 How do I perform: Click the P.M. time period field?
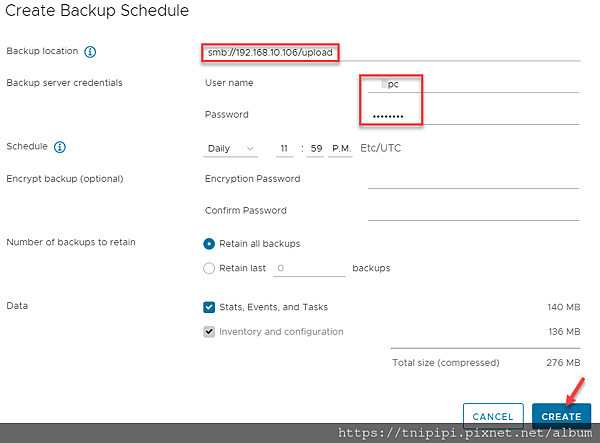(340, 149)
